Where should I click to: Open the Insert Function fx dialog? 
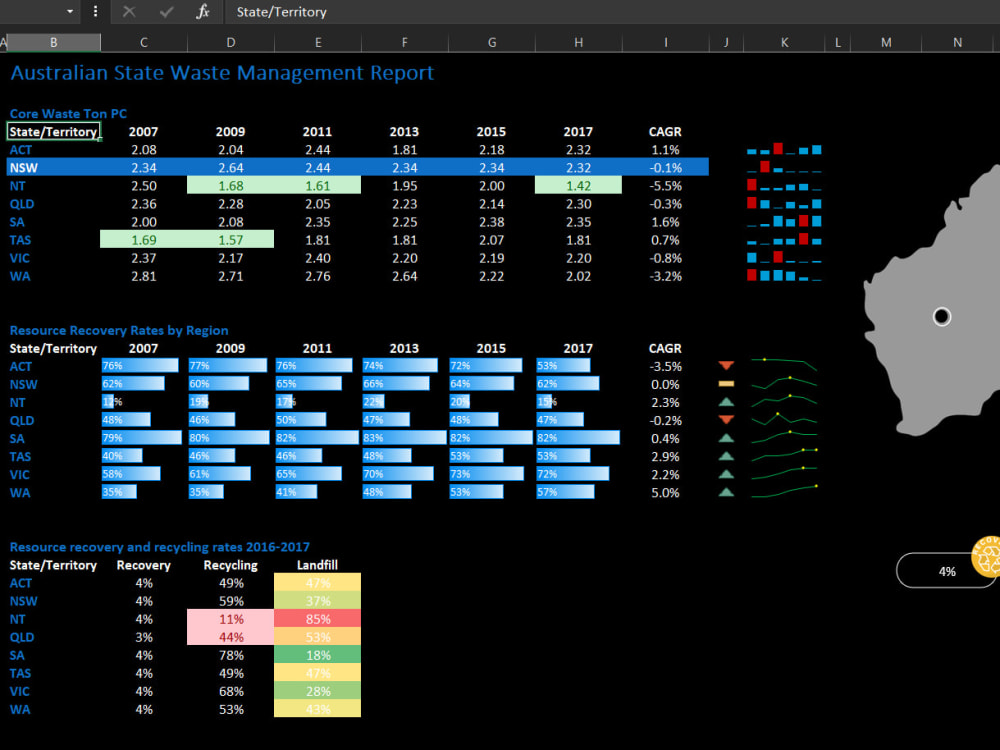coord(203,11)
